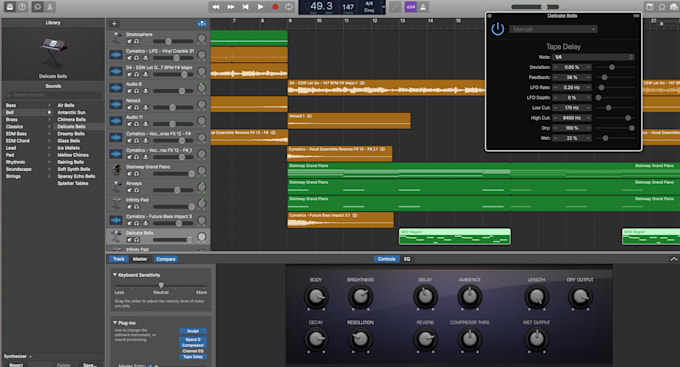Click the Audio 11 track waveform icon

pos(116,121)
